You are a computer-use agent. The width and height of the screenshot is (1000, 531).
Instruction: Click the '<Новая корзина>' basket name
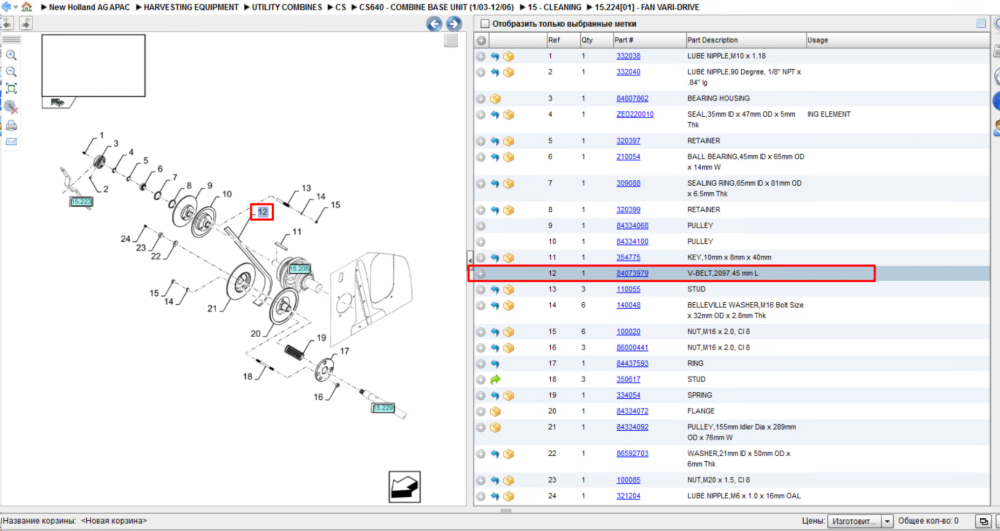[114, 521]
